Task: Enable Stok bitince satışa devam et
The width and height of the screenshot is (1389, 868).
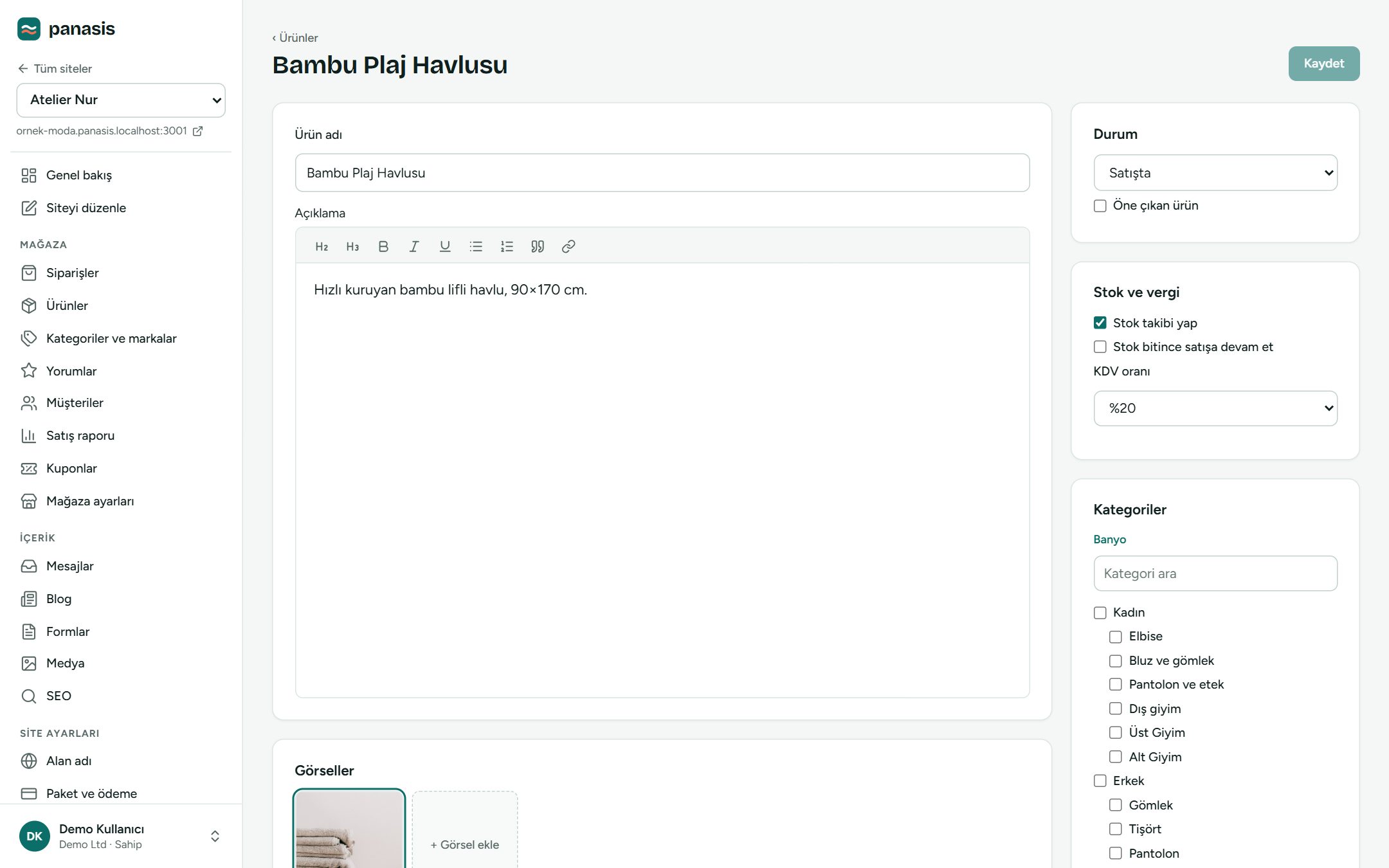Action: [1100, 347]
